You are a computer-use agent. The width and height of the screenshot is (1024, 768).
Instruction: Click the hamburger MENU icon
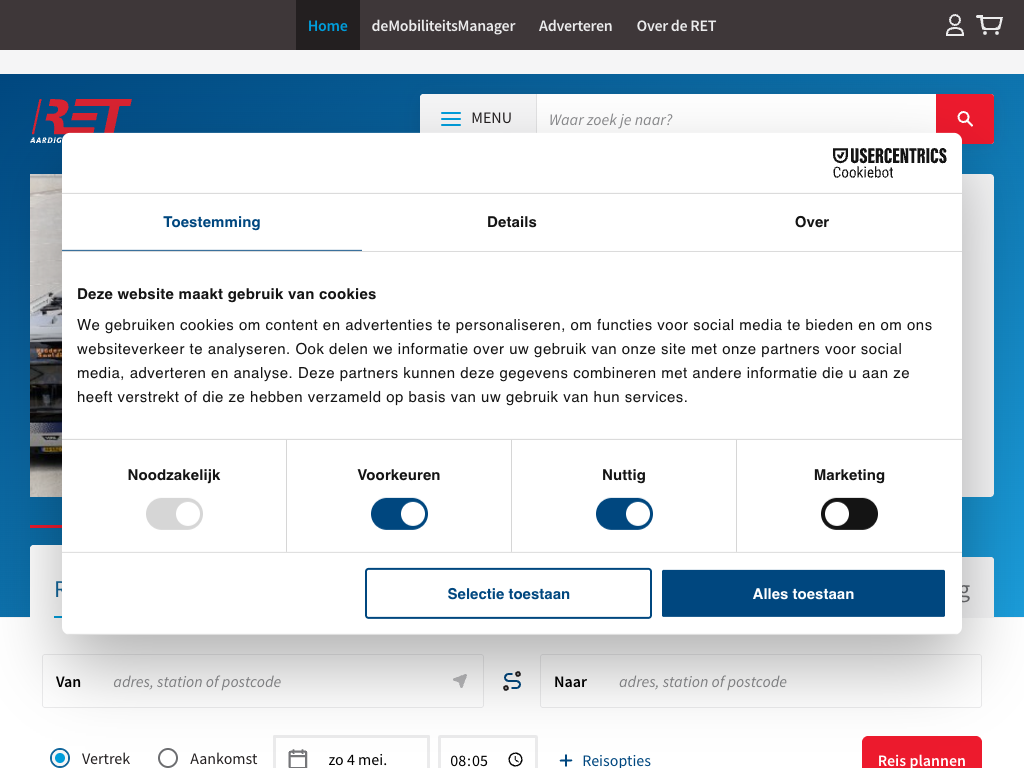[451, 118]
